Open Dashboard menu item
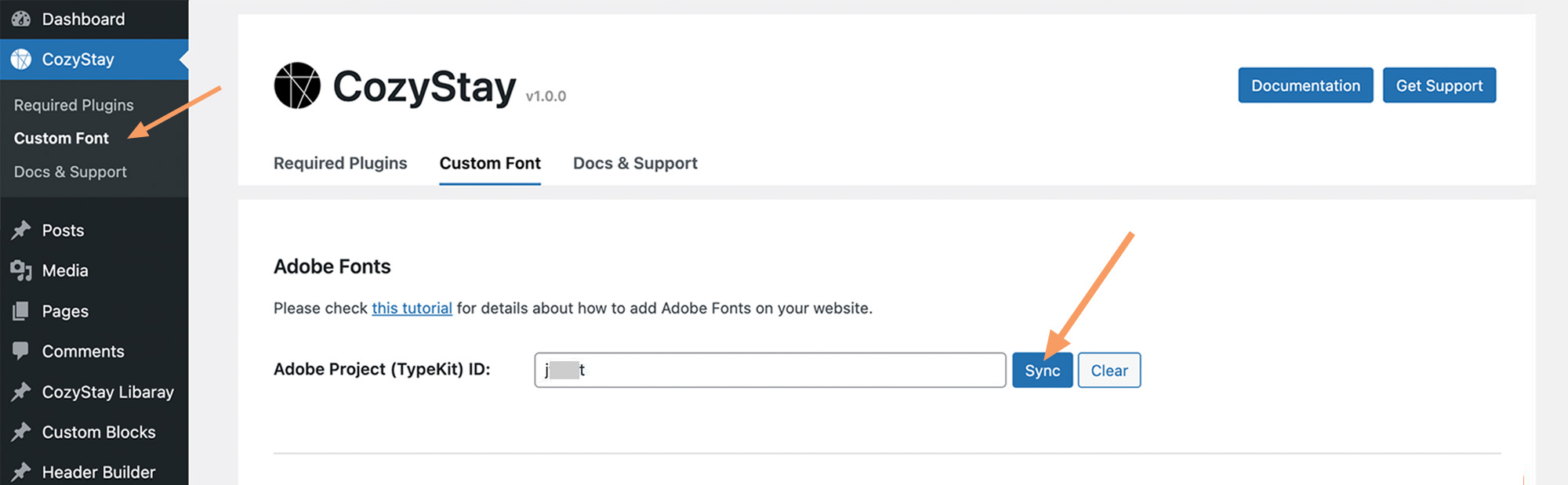 click(x=94, y=19)
